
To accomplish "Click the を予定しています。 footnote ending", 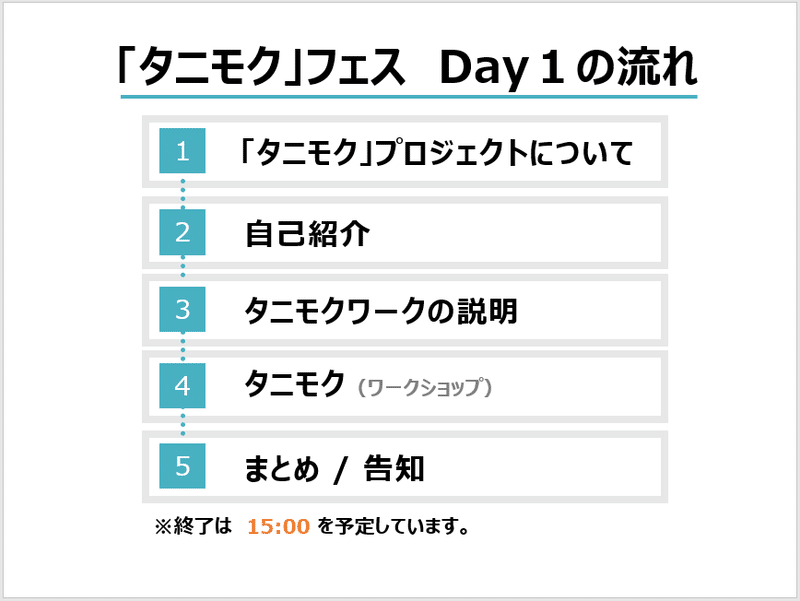I will pos(393,526).
